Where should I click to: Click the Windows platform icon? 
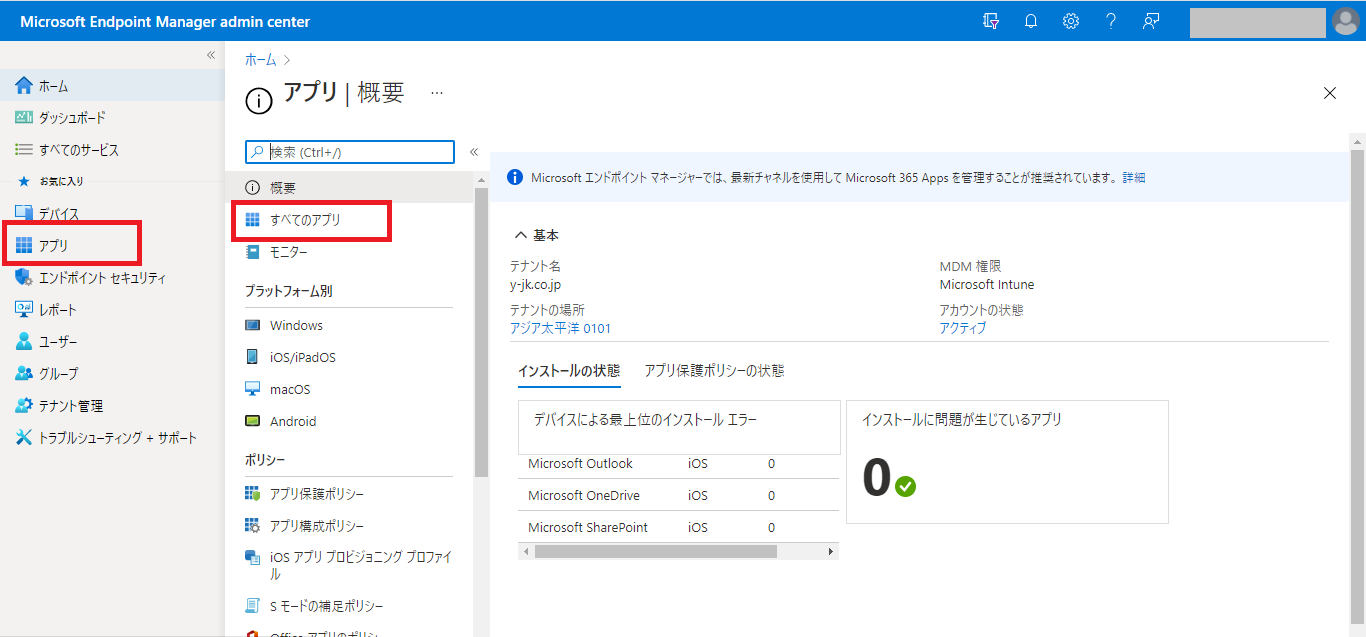click(x=253, y=325)
